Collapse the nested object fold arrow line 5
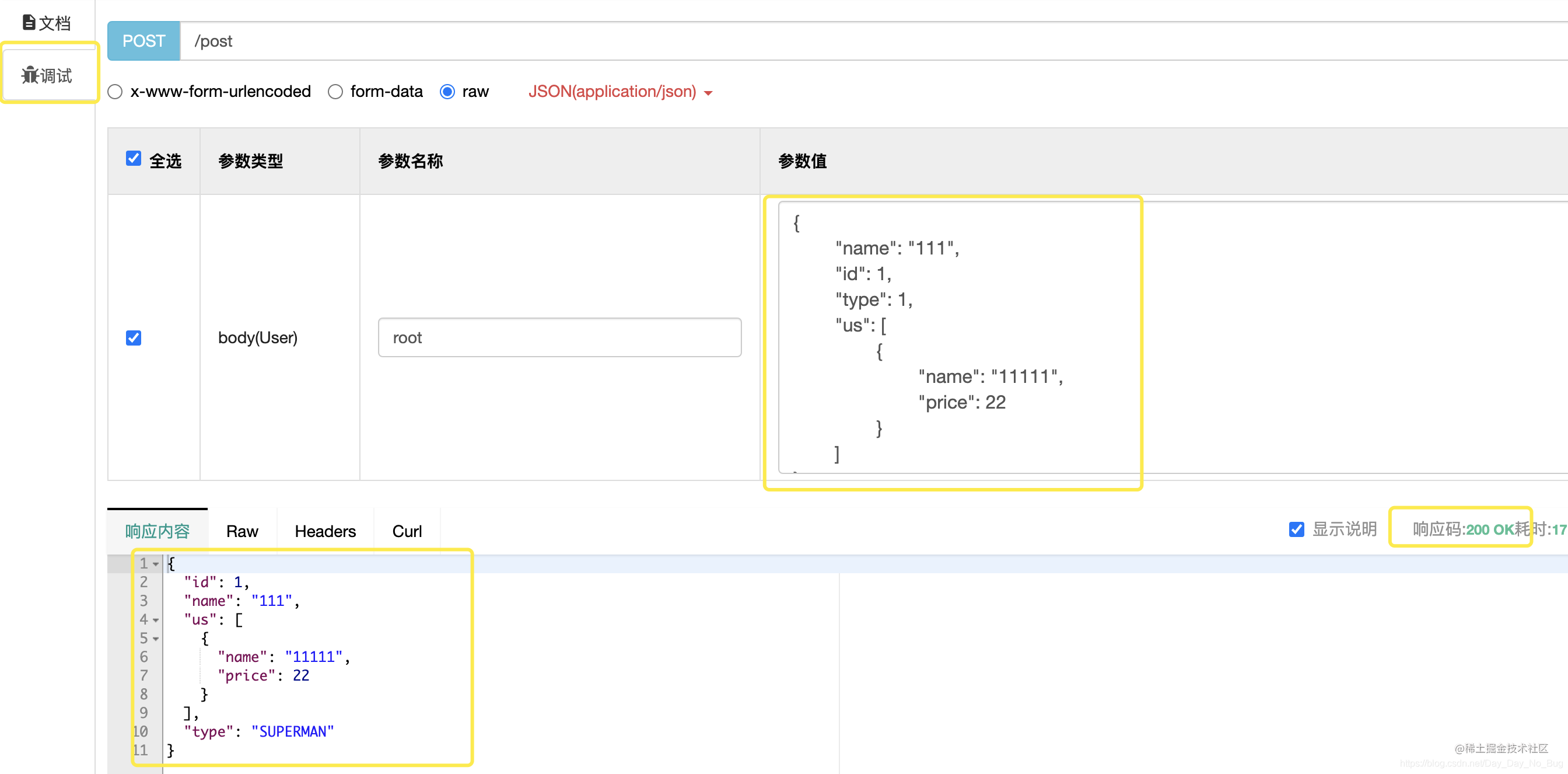1568x774 pixels. (x=156, y=639)
